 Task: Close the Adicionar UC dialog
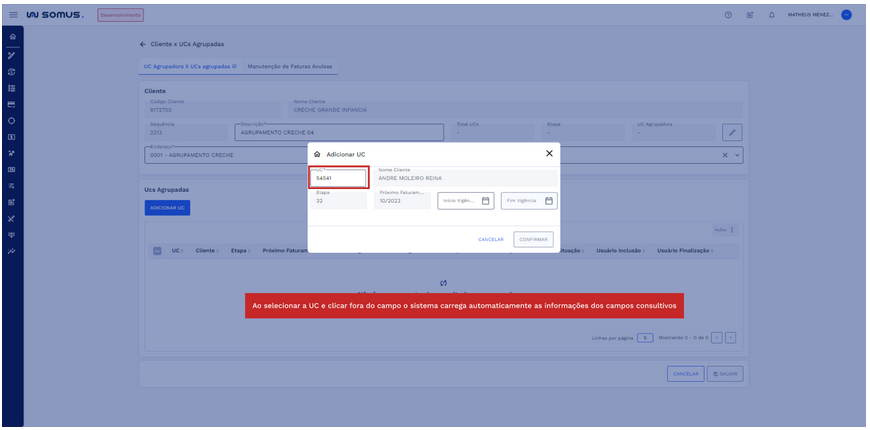pos(549,153)
